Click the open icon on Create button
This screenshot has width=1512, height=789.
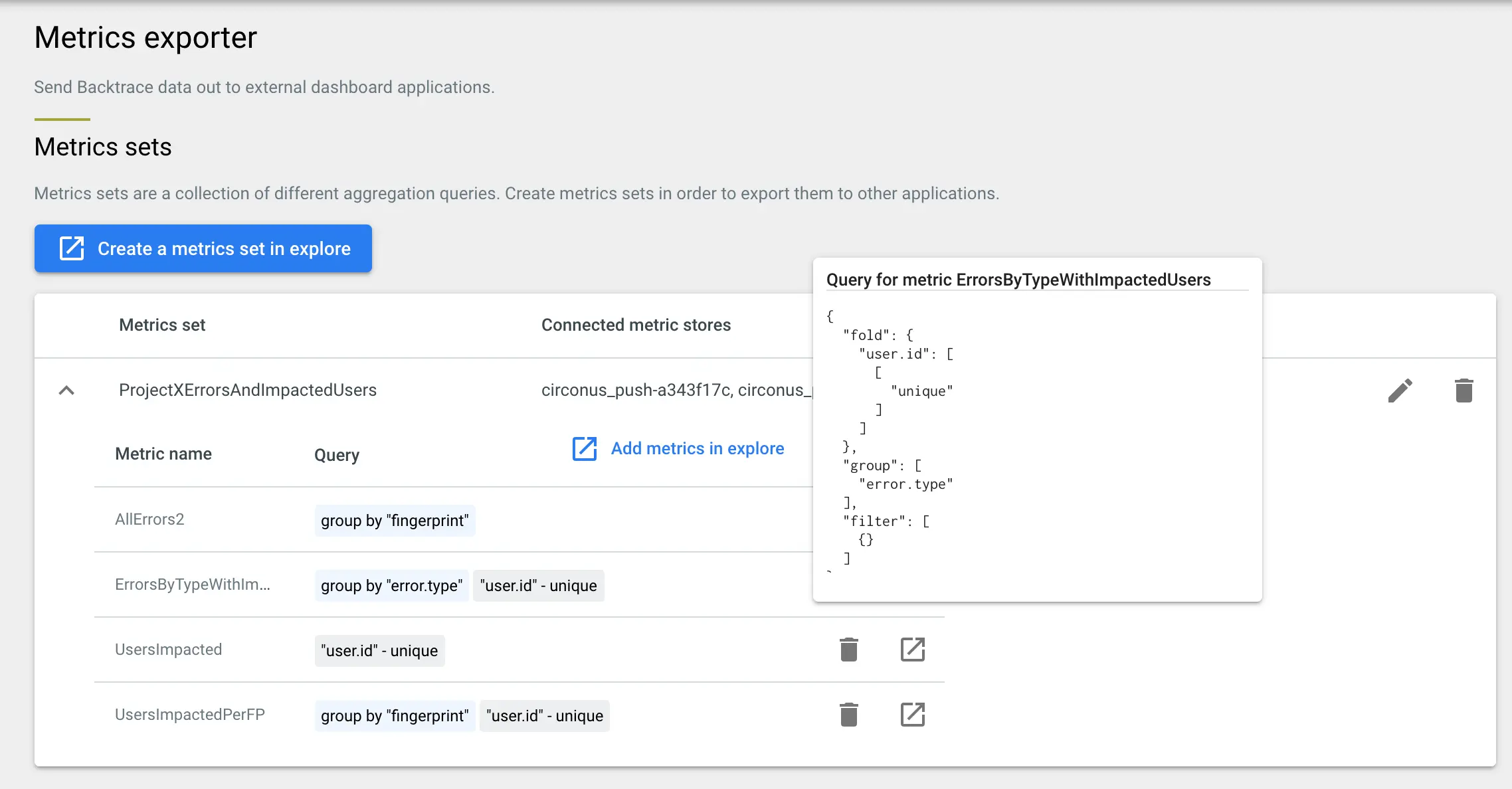coord(72,248)
